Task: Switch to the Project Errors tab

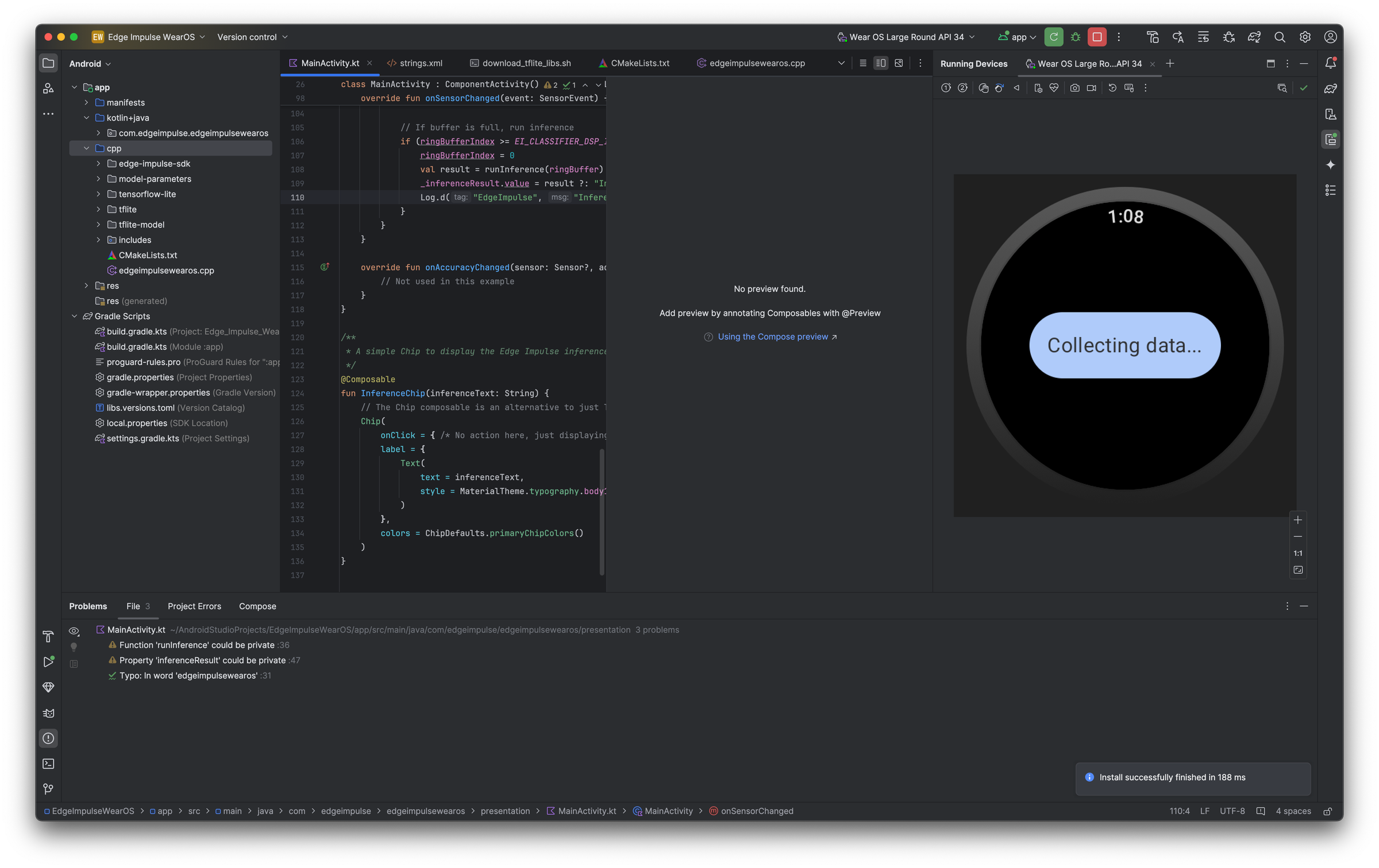Action: [x=194, y=606]
